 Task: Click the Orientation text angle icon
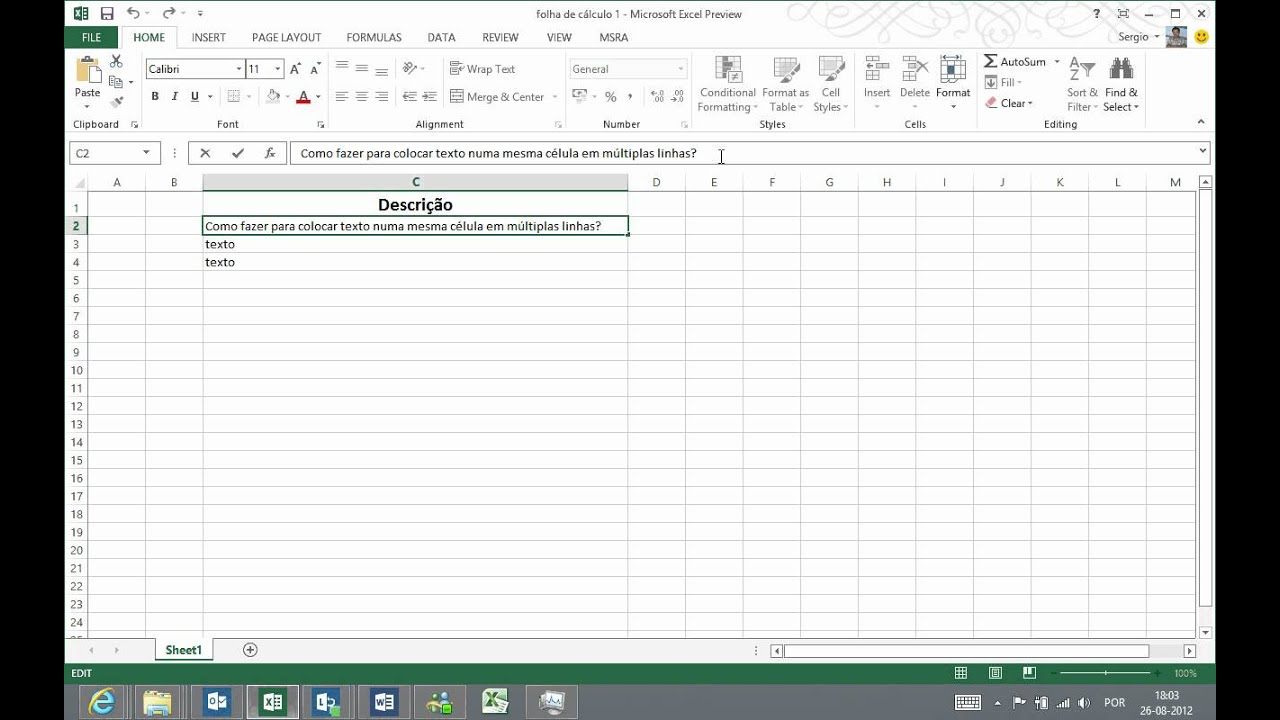click(x=410, y=68)
